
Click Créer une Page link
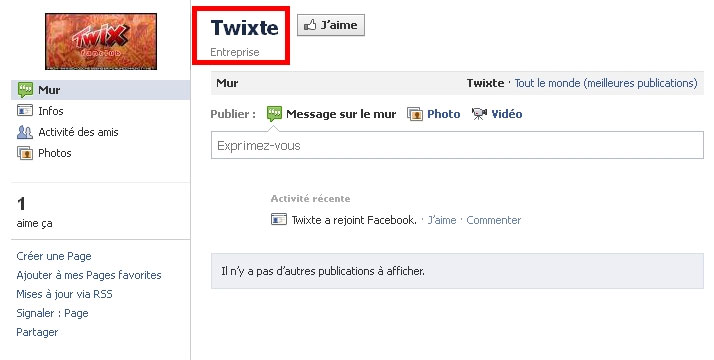click(x=54, y=256)
